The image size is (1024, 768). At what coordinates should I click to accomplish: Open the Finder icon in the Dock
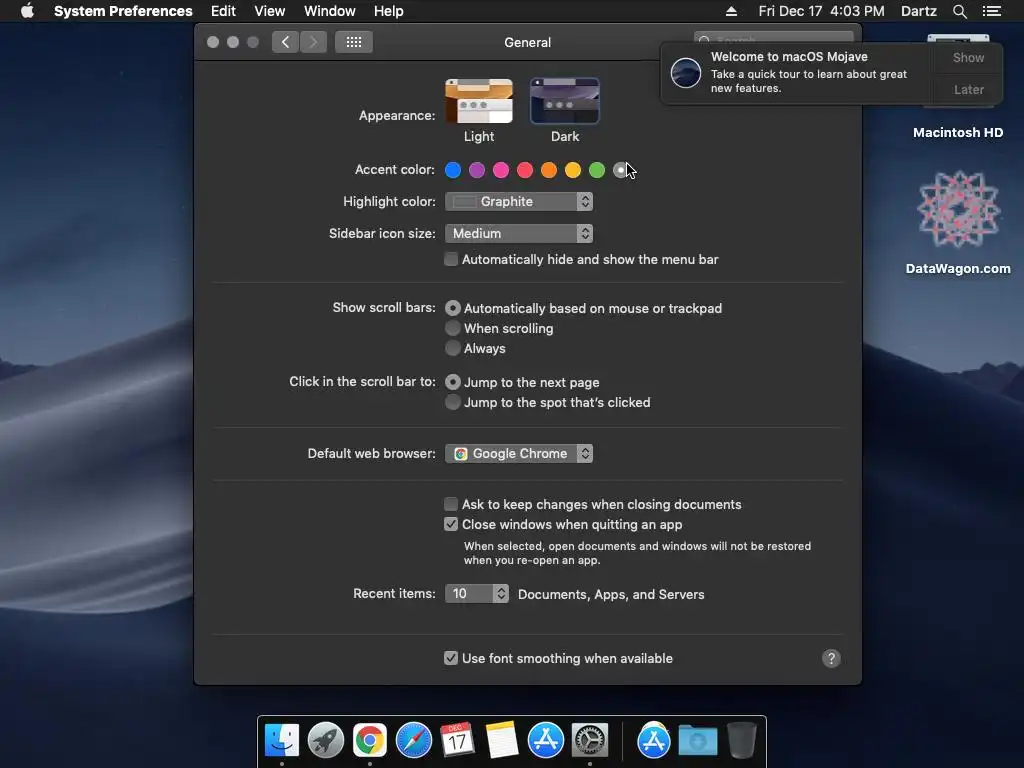(x=282, y=740)
